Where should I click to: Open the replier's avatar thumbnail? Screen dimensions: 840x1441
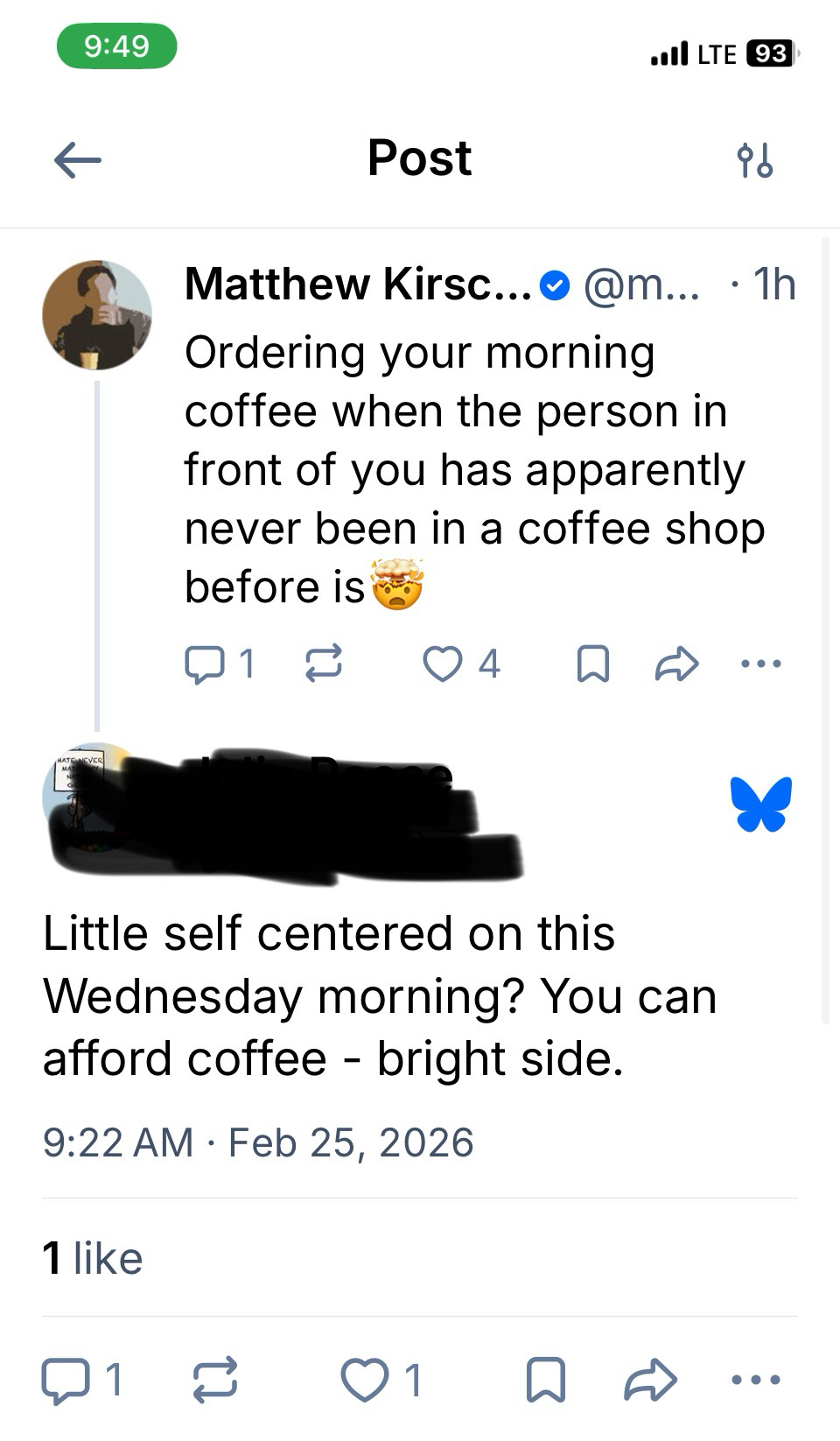[x=79, y=792]
